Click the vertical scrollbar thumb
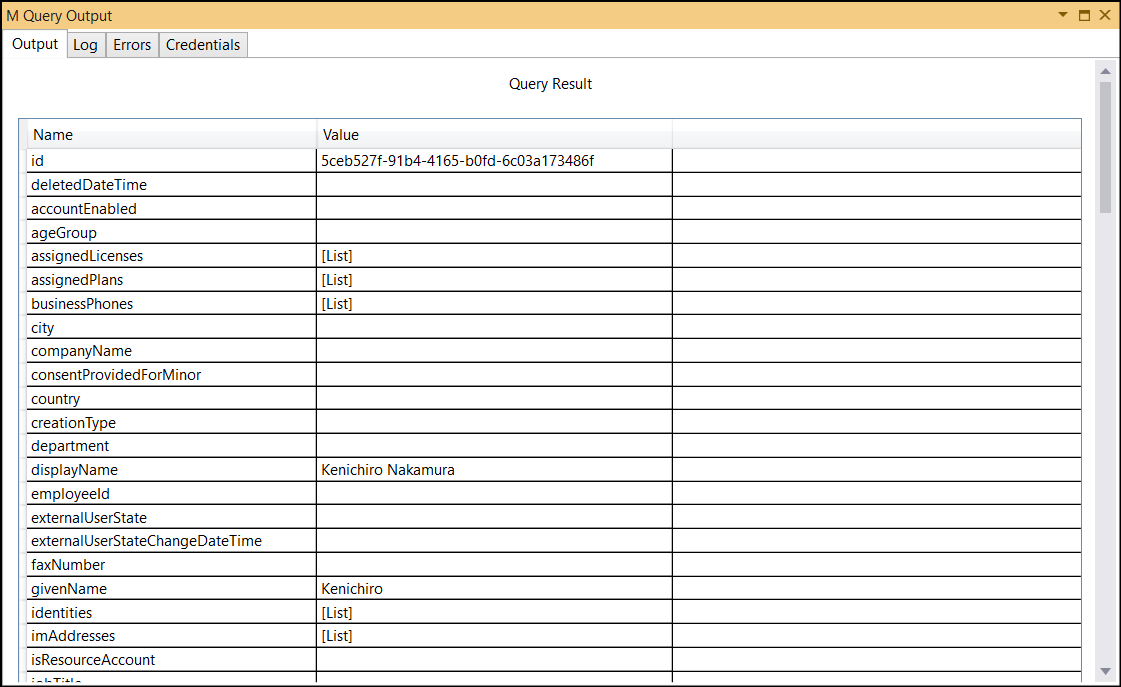This screenshot has width=1121, height=687. tap(1105, 147)
